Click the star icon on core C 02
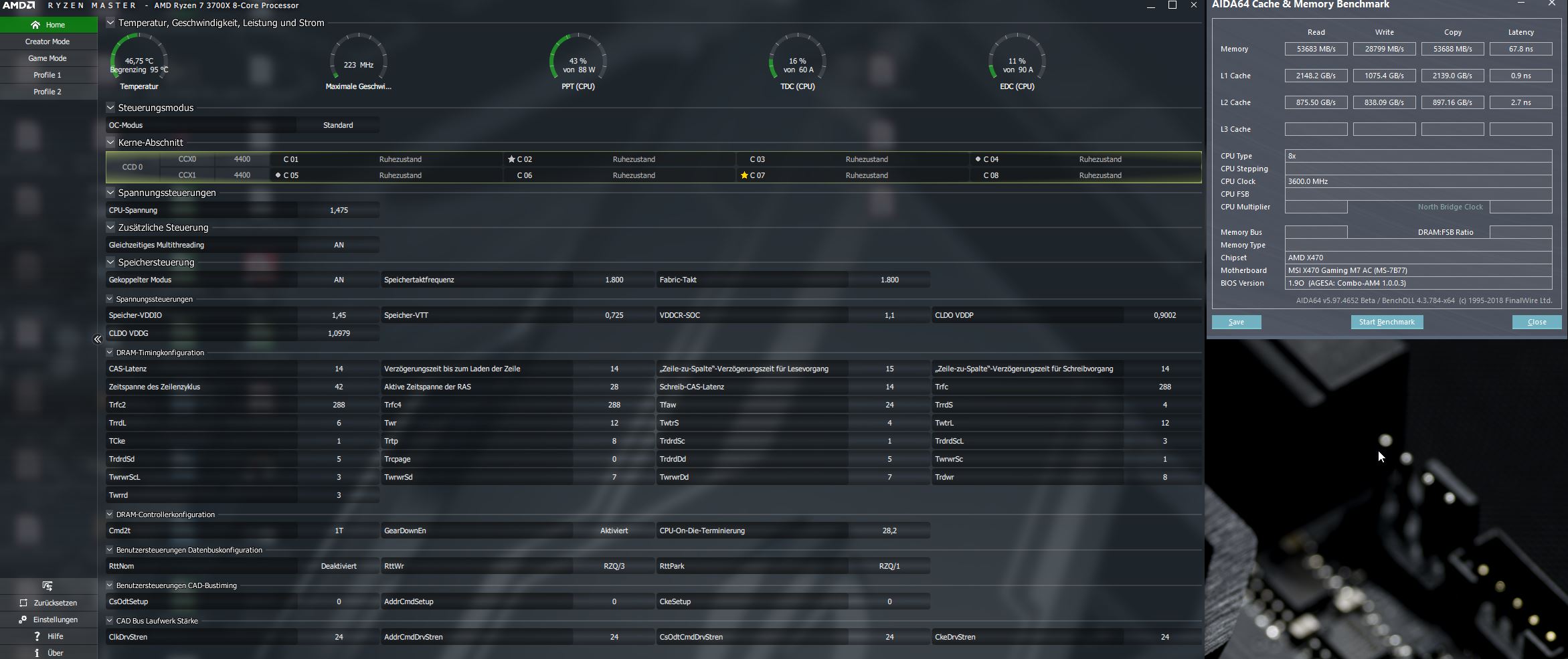 pyautogui.click(x=511, y=159)
